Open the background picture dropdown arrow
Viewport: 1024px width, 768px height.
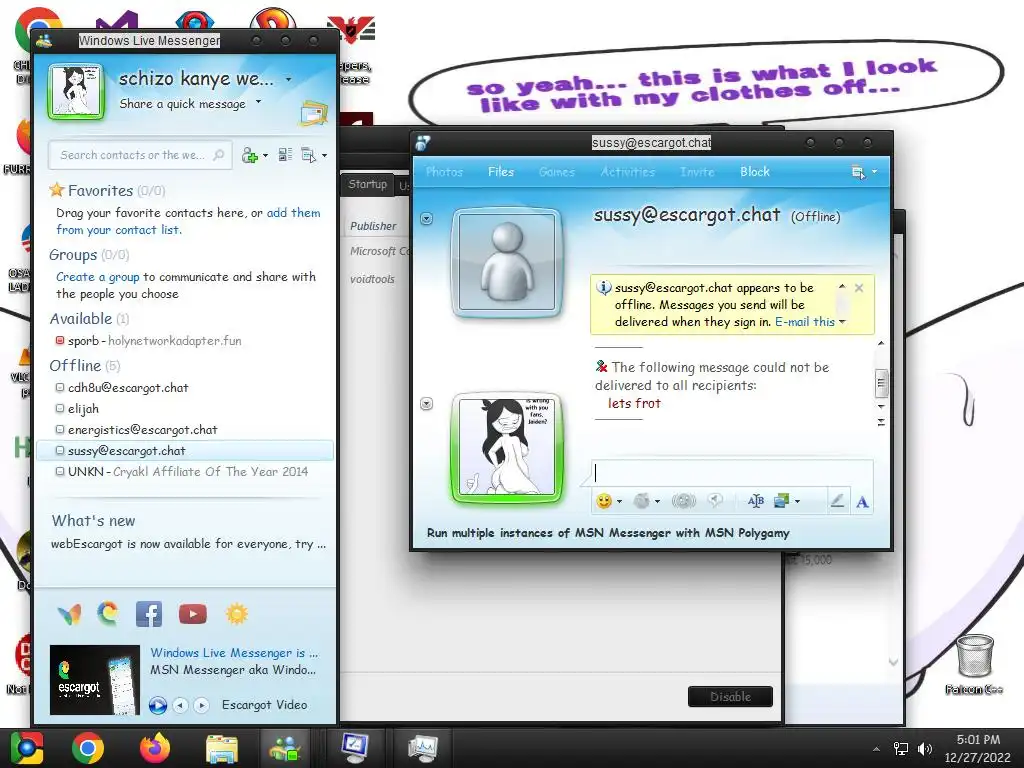pos(797,502)
